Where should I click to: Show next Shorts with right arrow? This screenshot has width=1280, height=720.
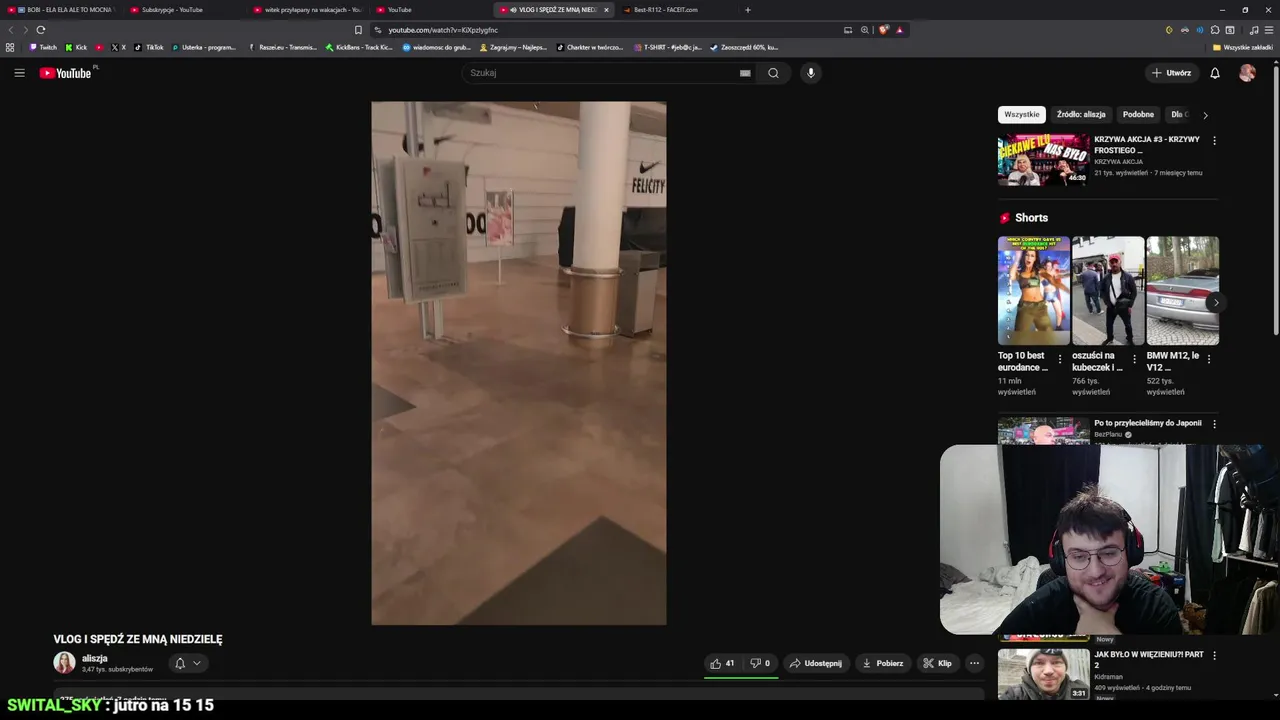(1215, 302)
